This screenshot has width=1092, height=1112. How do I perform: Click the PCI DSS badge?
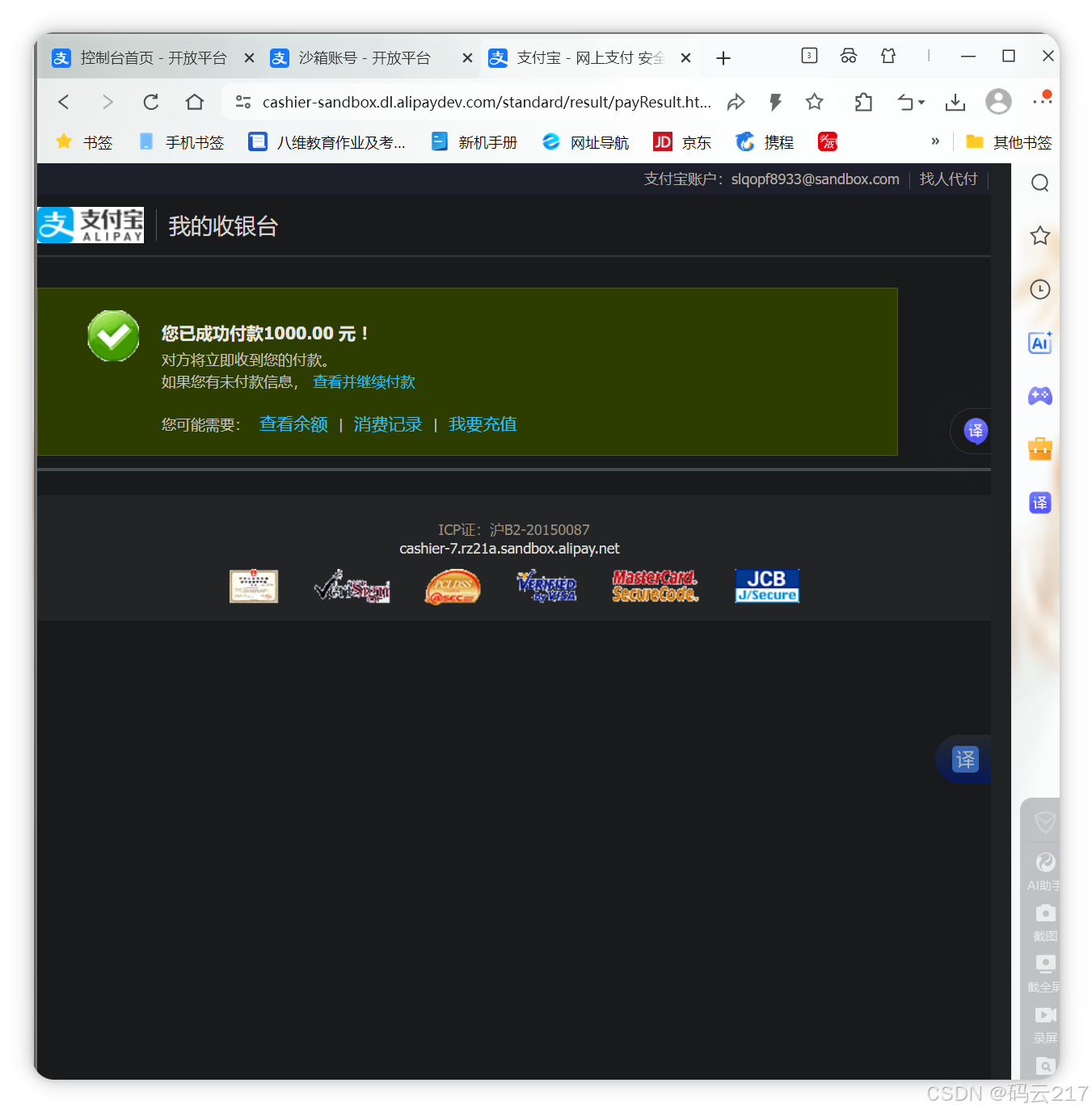click(453, 587)
